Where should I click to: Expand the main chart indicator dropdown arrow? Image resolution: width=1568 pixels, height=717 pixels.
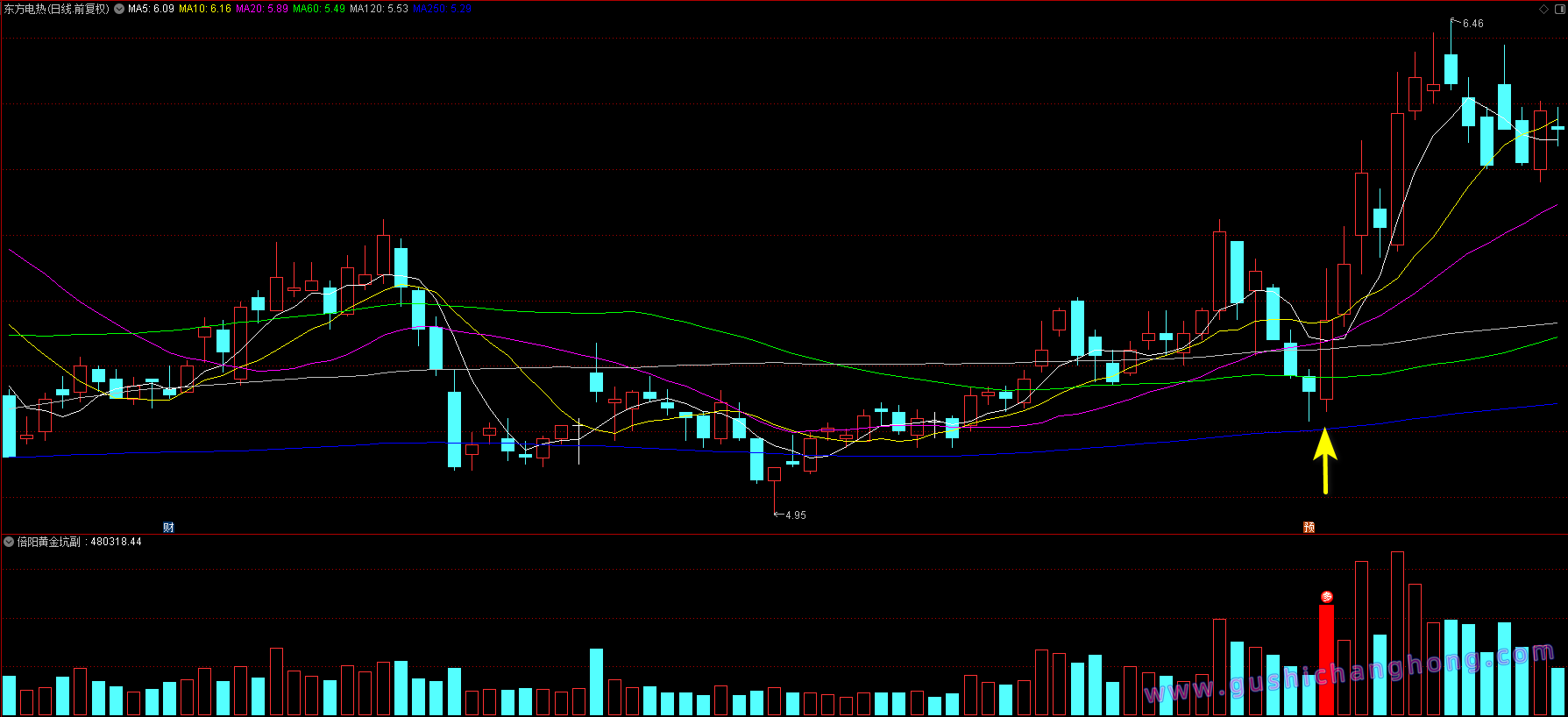pyautogui.click(x=119, y=9)
